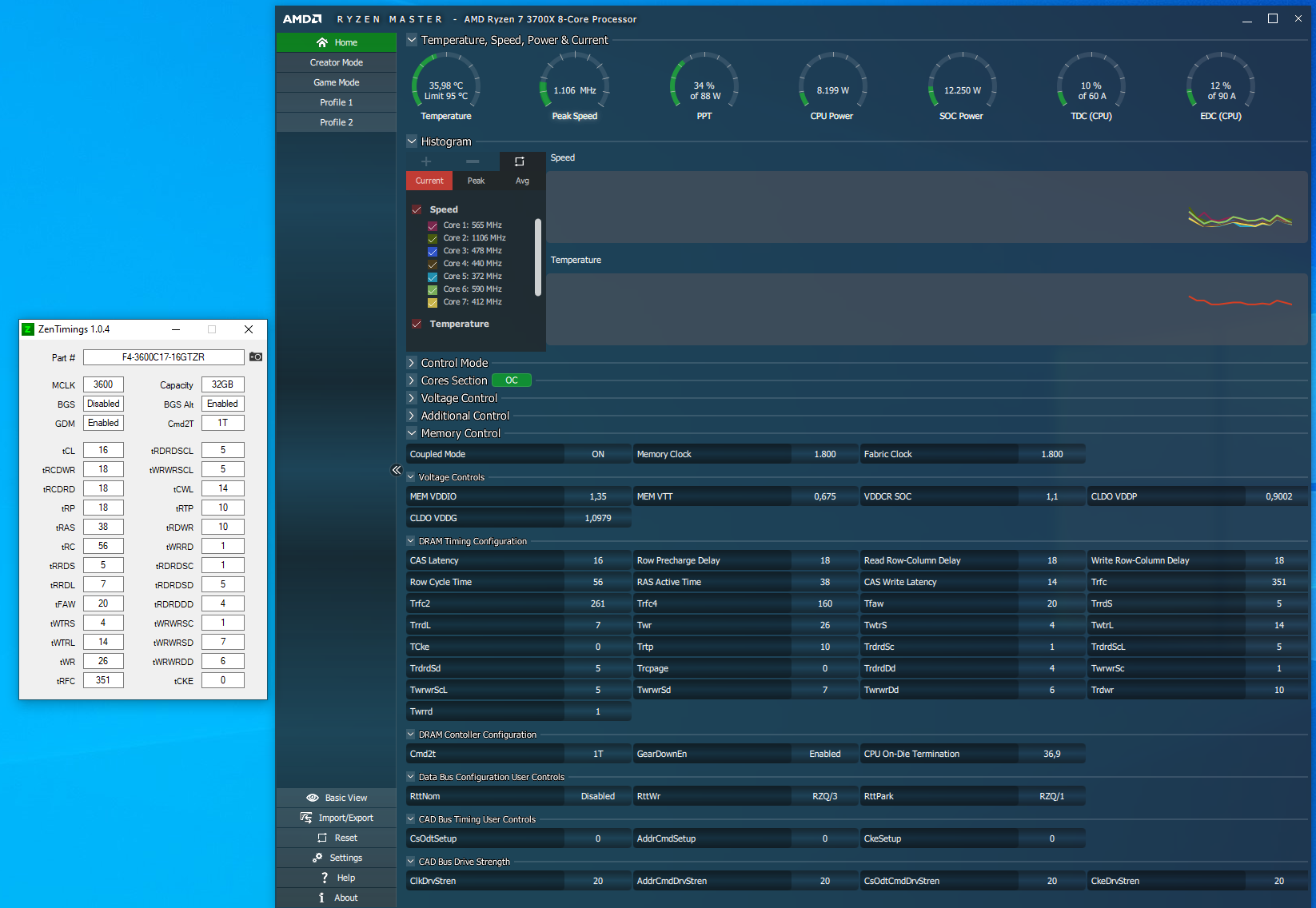Expand the Voltage Control section
The width and height of the screenshot is (1316, 908).
[412, 398]
